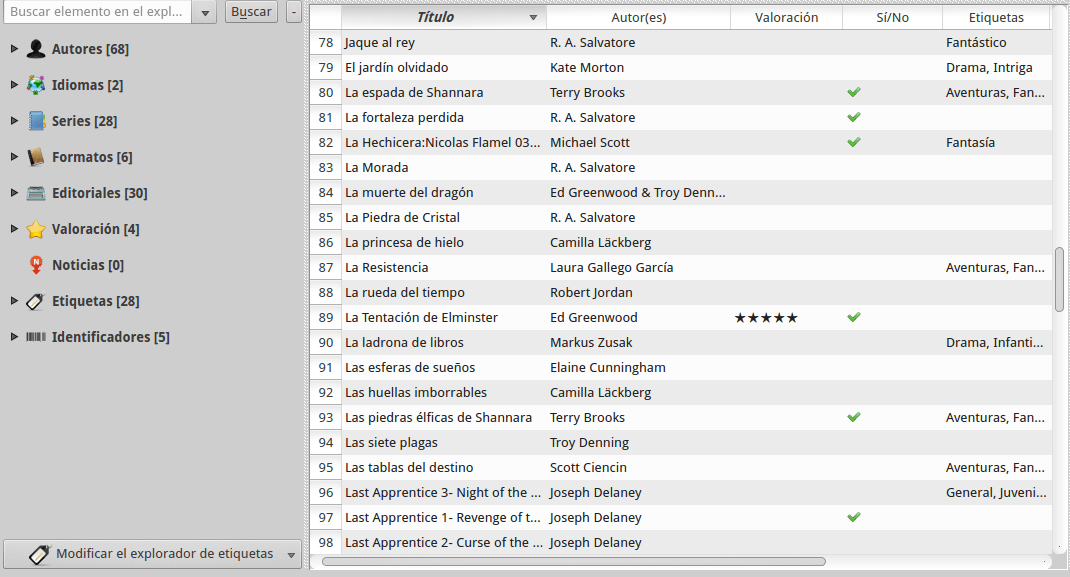Click the Noticias news icon
The height and width of the screenshot is (577, 1070).
coord(36,265)
